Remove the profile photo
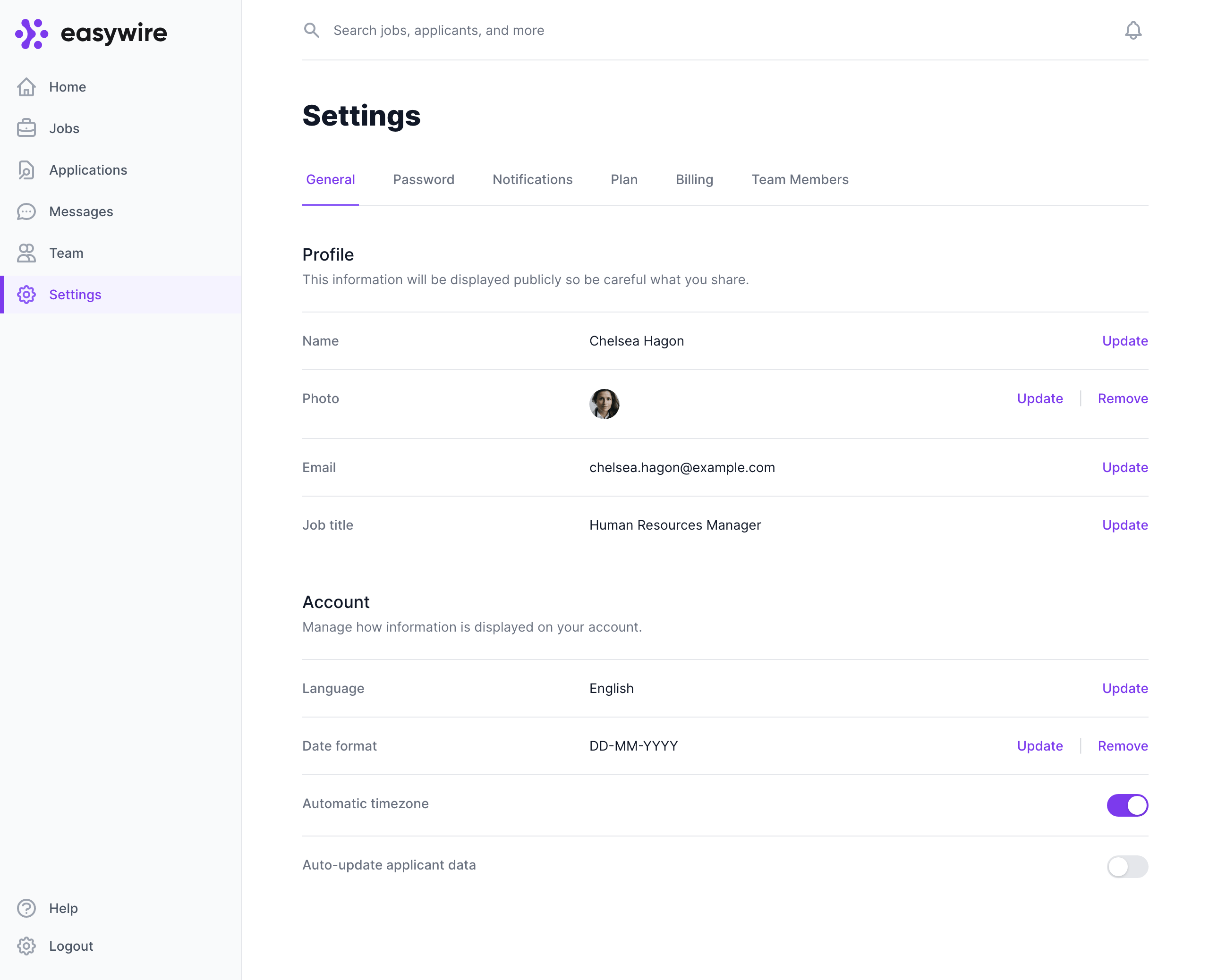Screen dimensions: 1209x980 (x=1122, y=398)
